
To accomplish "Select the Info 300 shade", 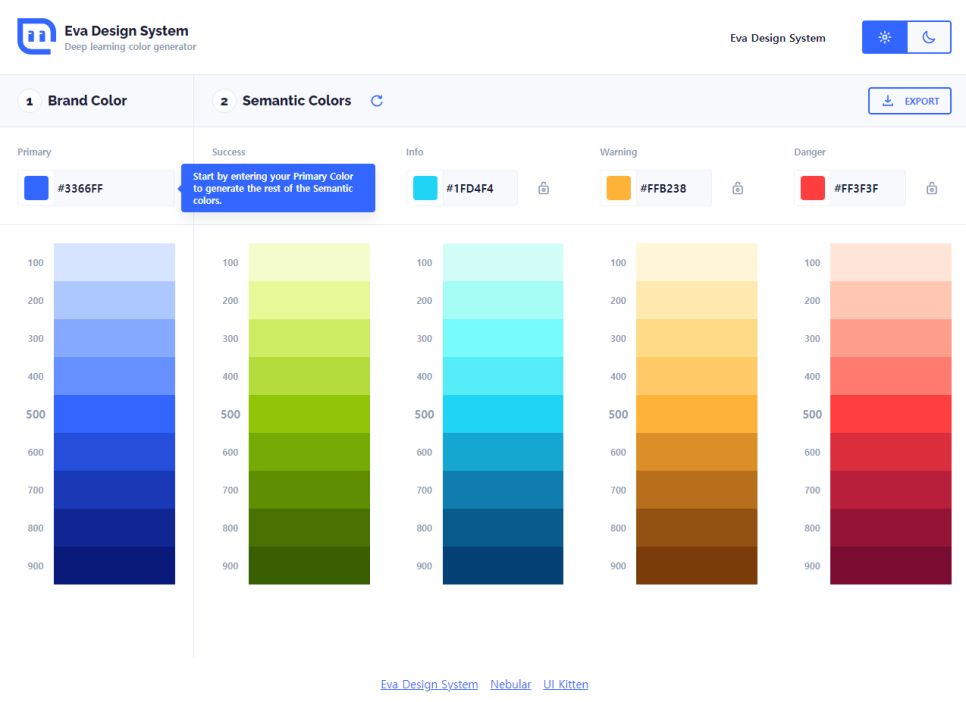I will (x=503, y=338).
